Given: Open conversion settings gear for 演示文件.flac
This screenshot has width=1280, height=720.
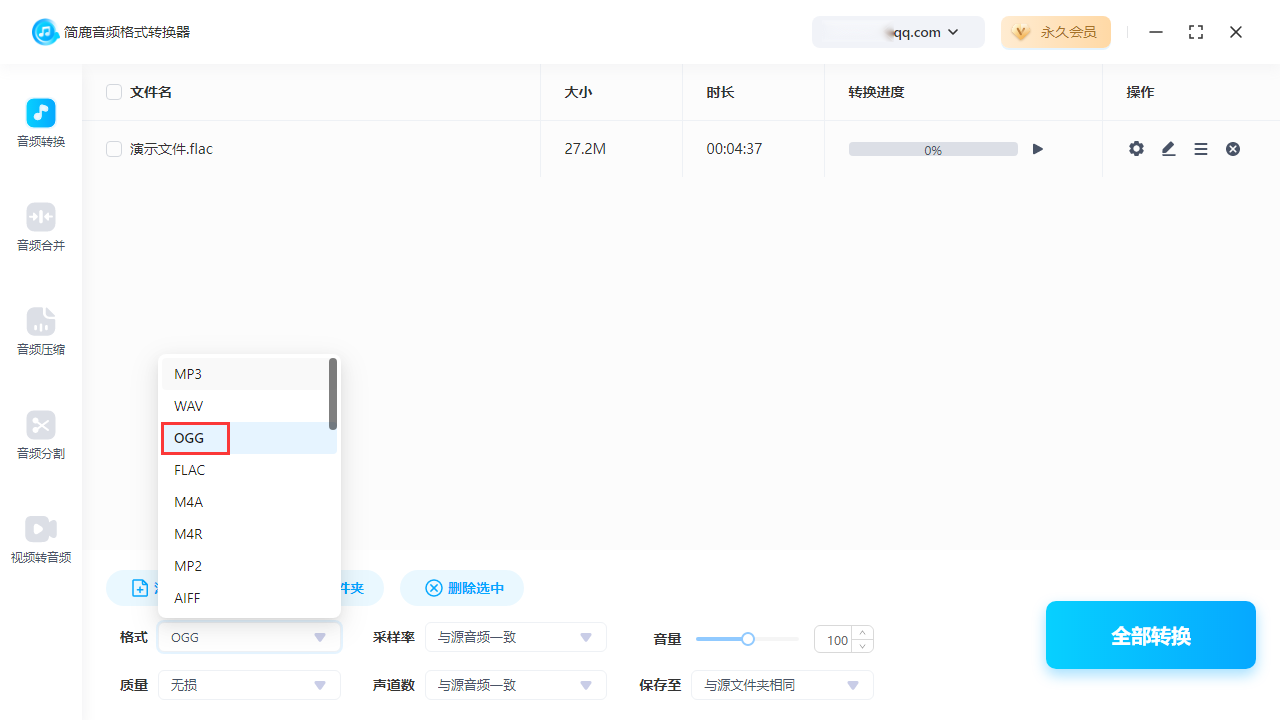Looking at the screenshot, I should [x=1136, y=148].
